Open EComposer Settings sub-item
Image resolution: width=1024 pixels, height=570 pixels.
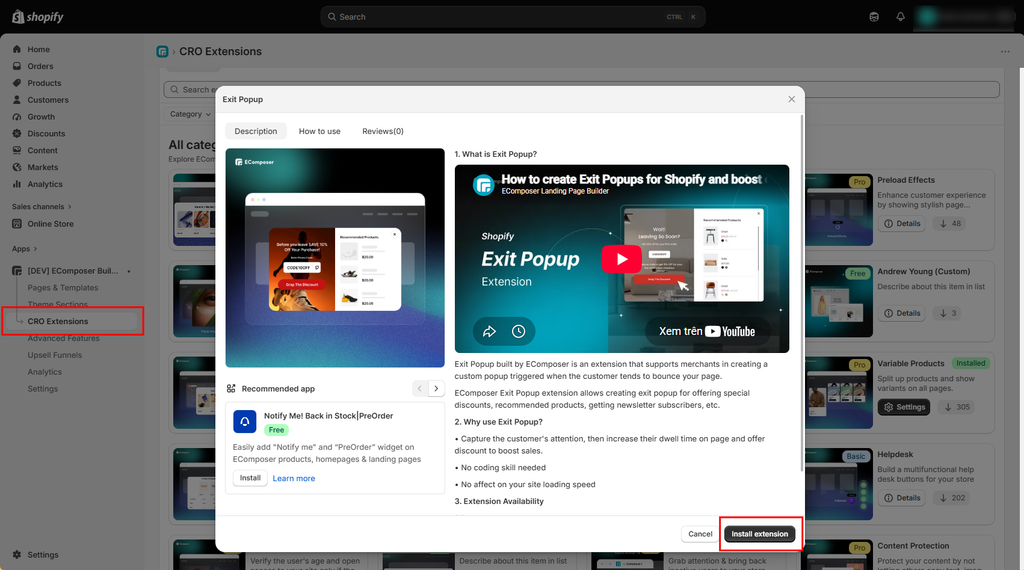pyautogui.click(x=42, y=388)
